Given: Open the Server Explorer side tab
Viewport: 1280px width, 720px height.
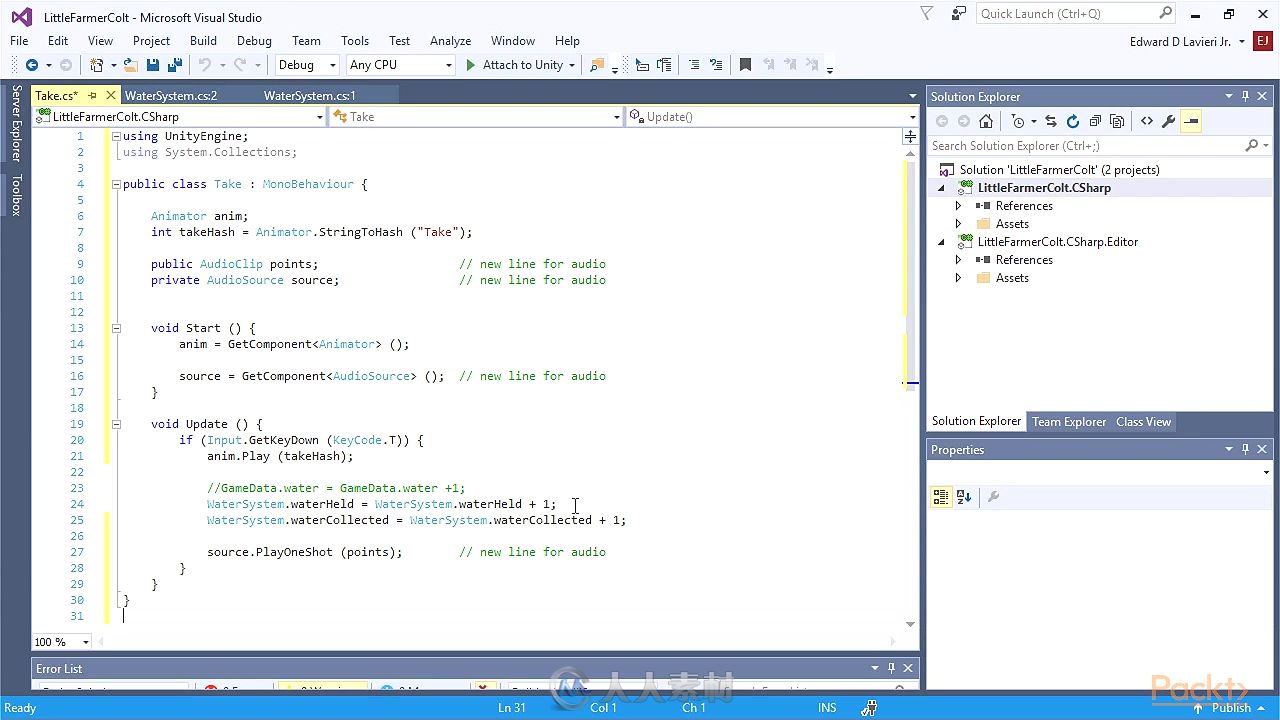Looking at the screenshot, I should pos(16,123).
